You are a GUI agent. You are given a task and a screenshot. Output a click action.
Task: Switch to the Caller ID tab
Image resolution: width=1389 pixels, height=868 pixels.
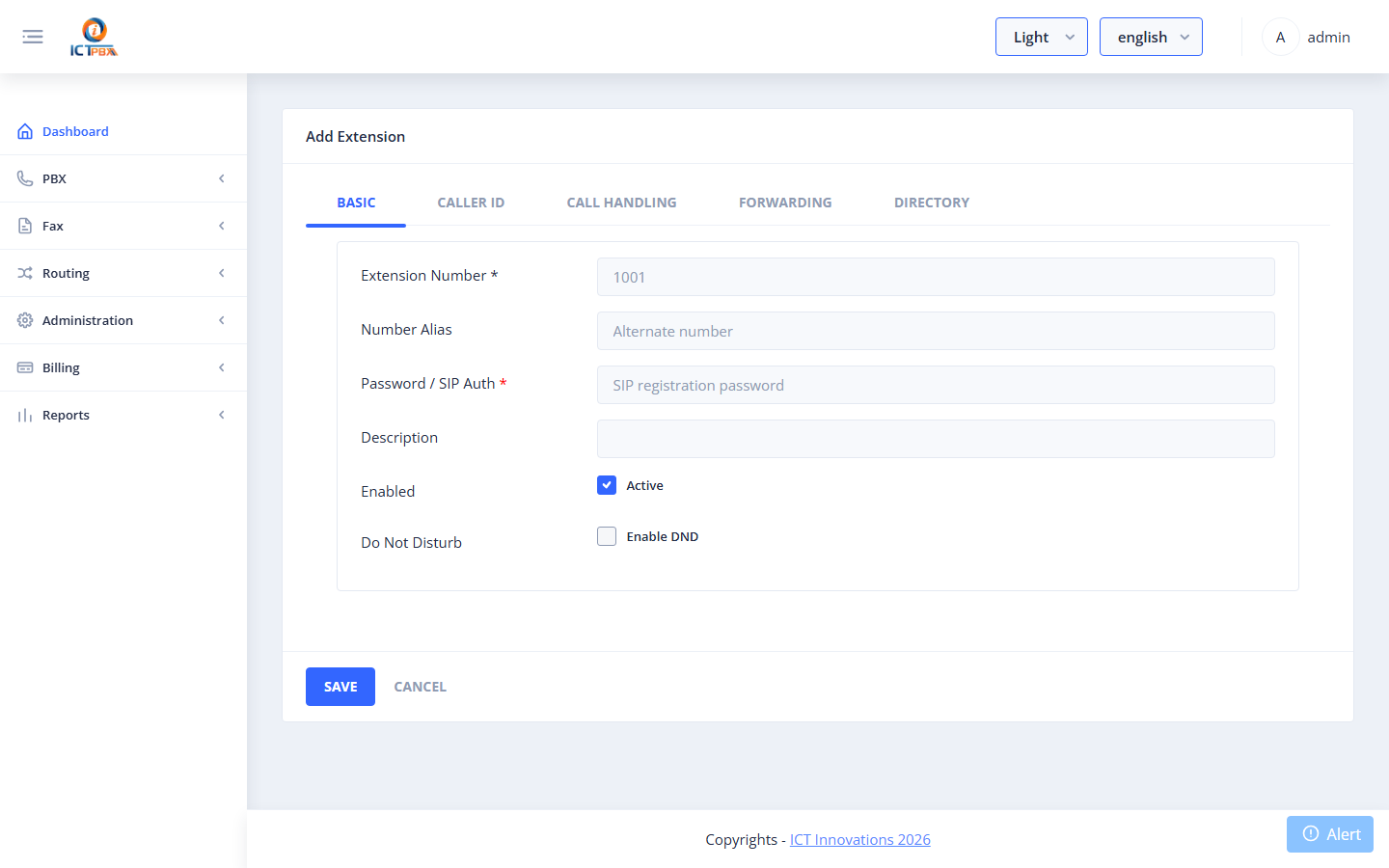click(471, 203)
